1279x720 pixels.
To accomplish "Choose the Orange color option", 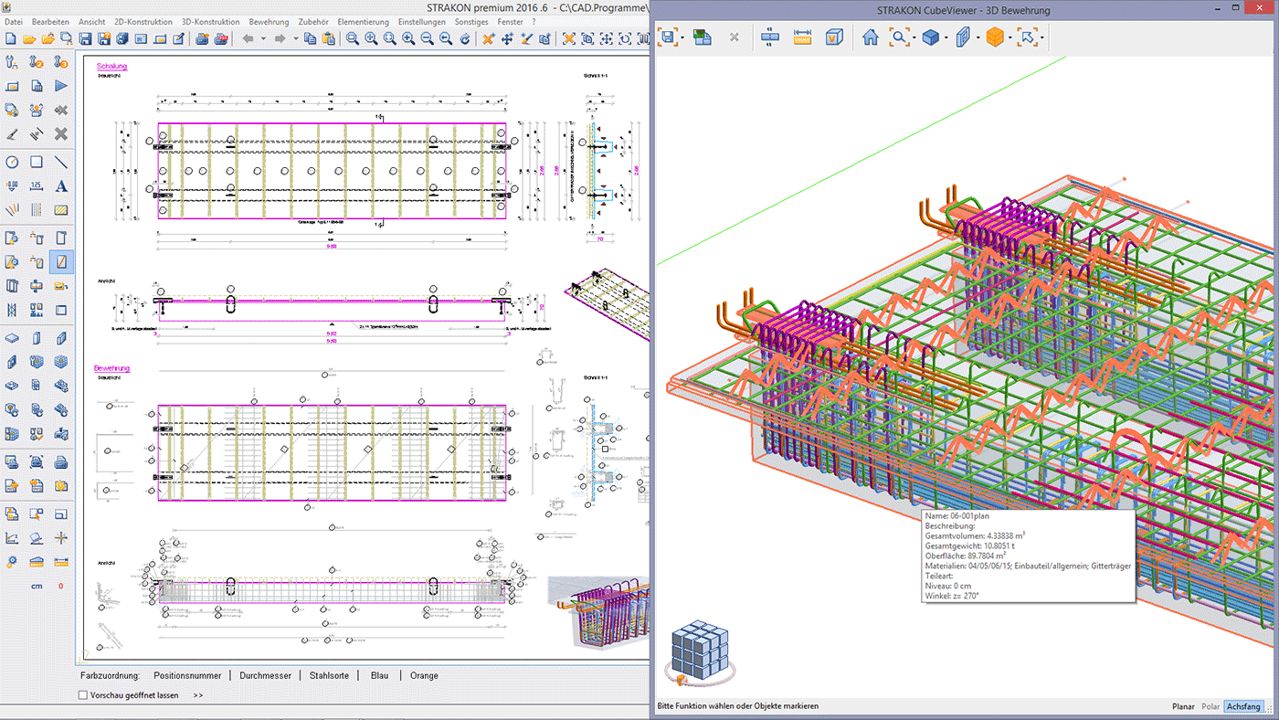I will 424,676.
